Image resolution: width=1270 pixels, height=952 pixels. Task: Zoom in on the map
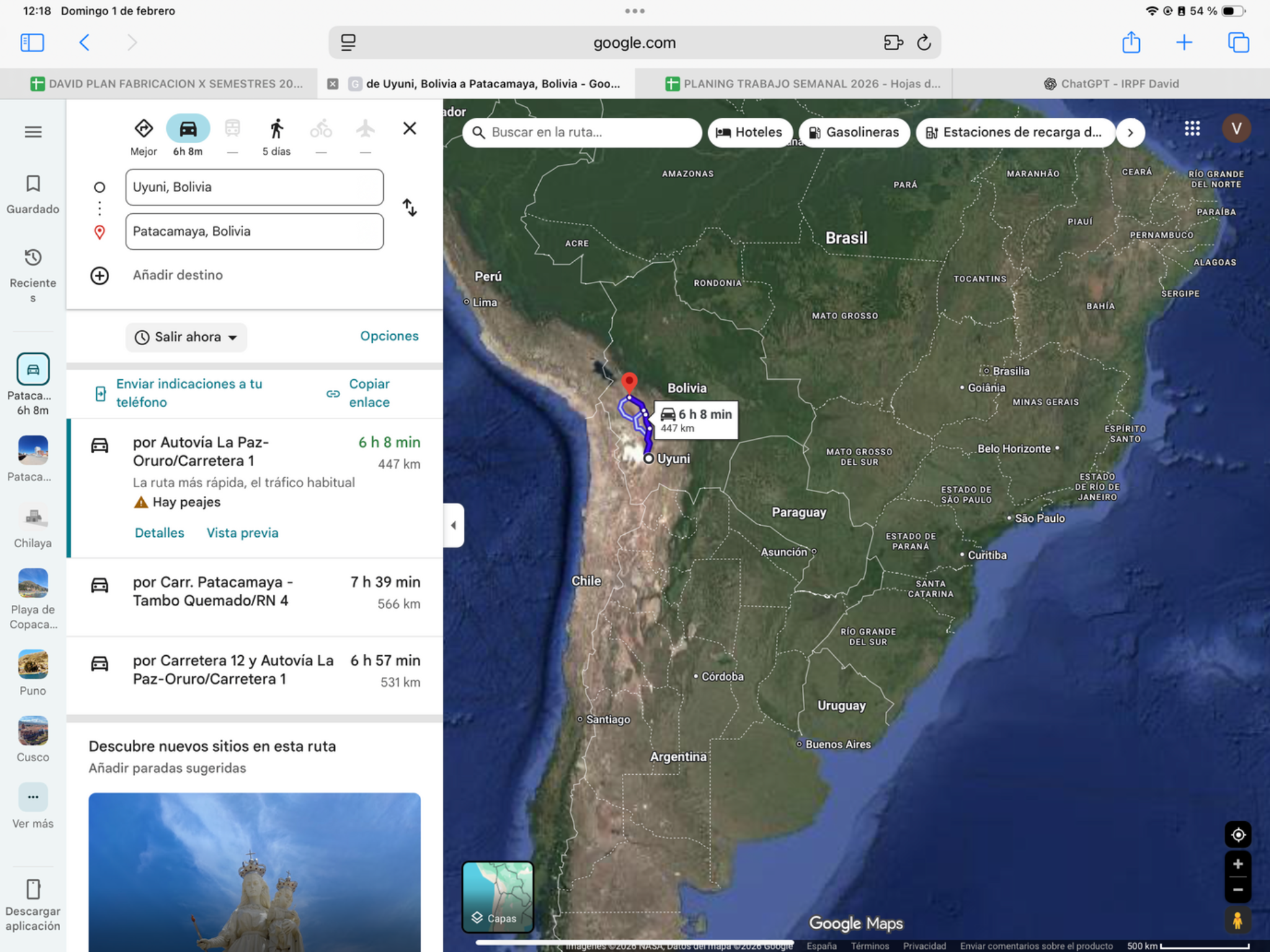[x=1238, y=864]
